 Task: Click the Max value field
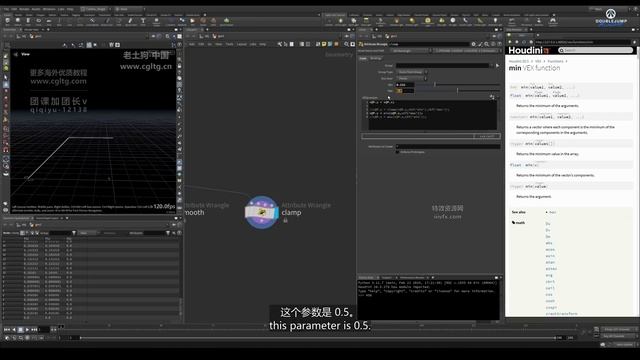[x=404, y=90]
